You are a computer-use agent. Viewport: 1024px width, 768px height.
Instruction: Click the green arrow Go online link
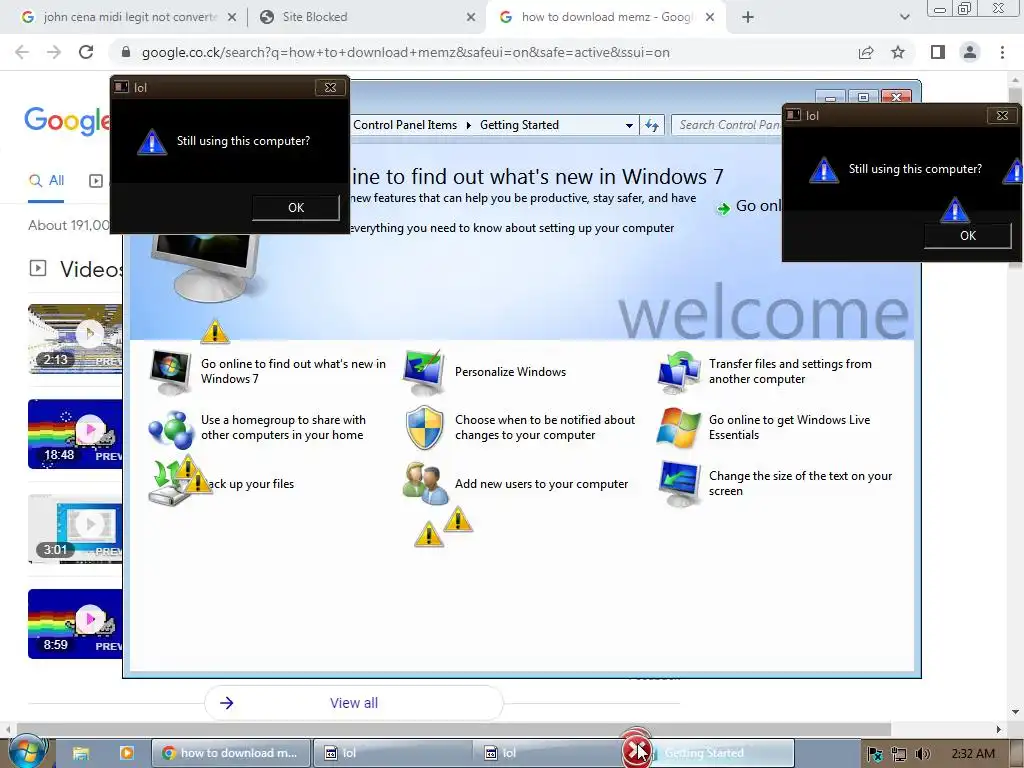(x=750, y=206)
